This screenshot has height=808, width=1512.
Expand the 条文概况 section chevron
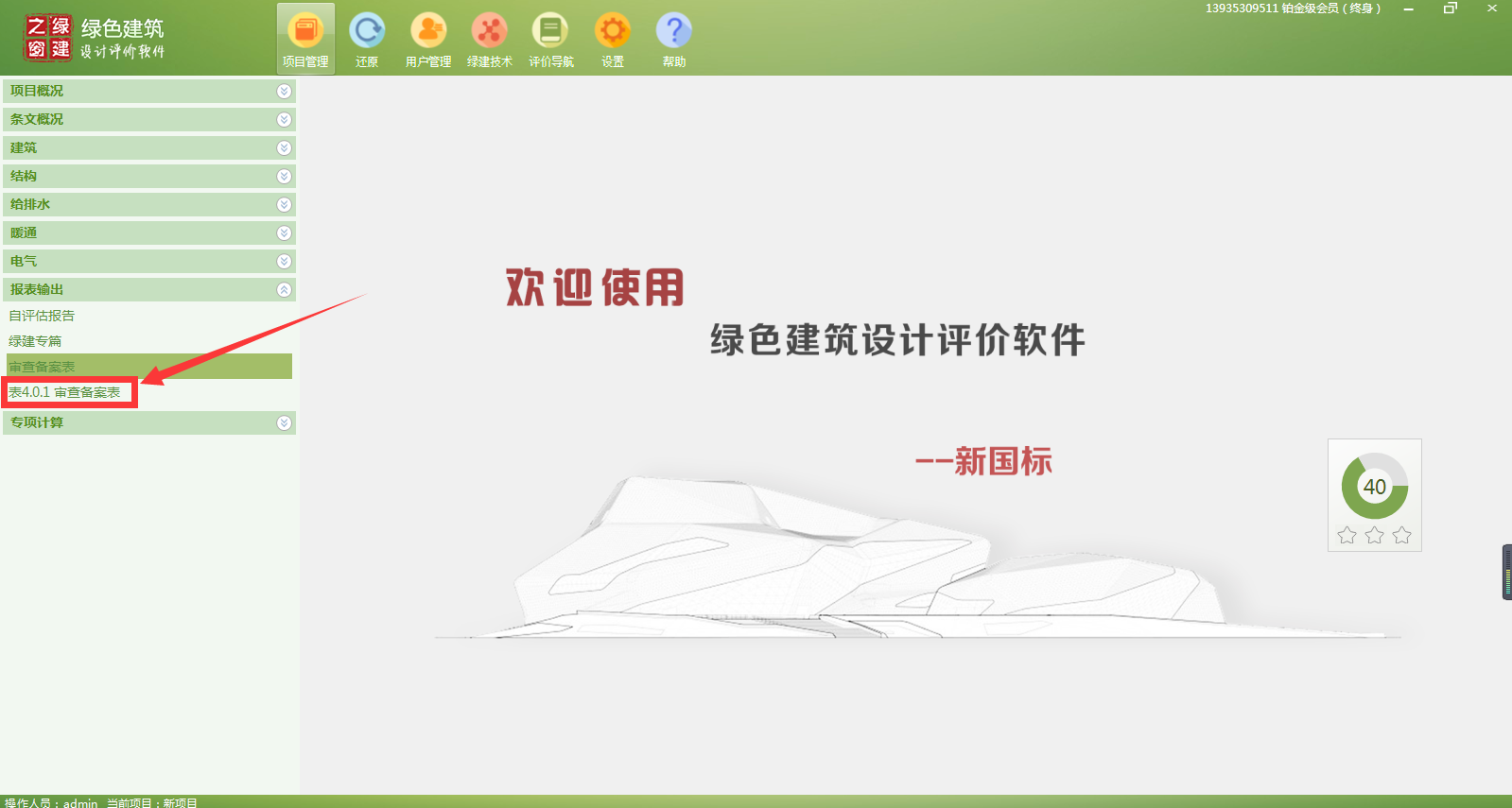coord(284,119)
